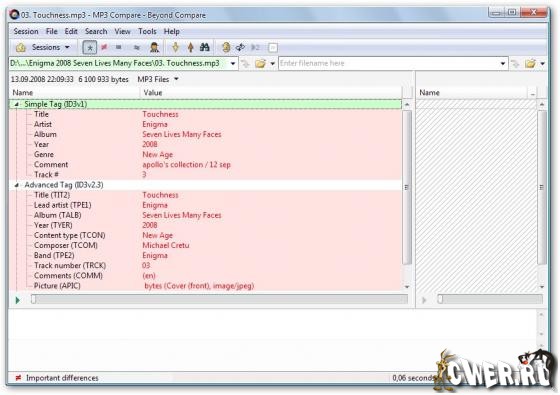This screenshot has width=560, height=395.
Task: Select the Composer (TCOM) row
Action: (205, 245)
